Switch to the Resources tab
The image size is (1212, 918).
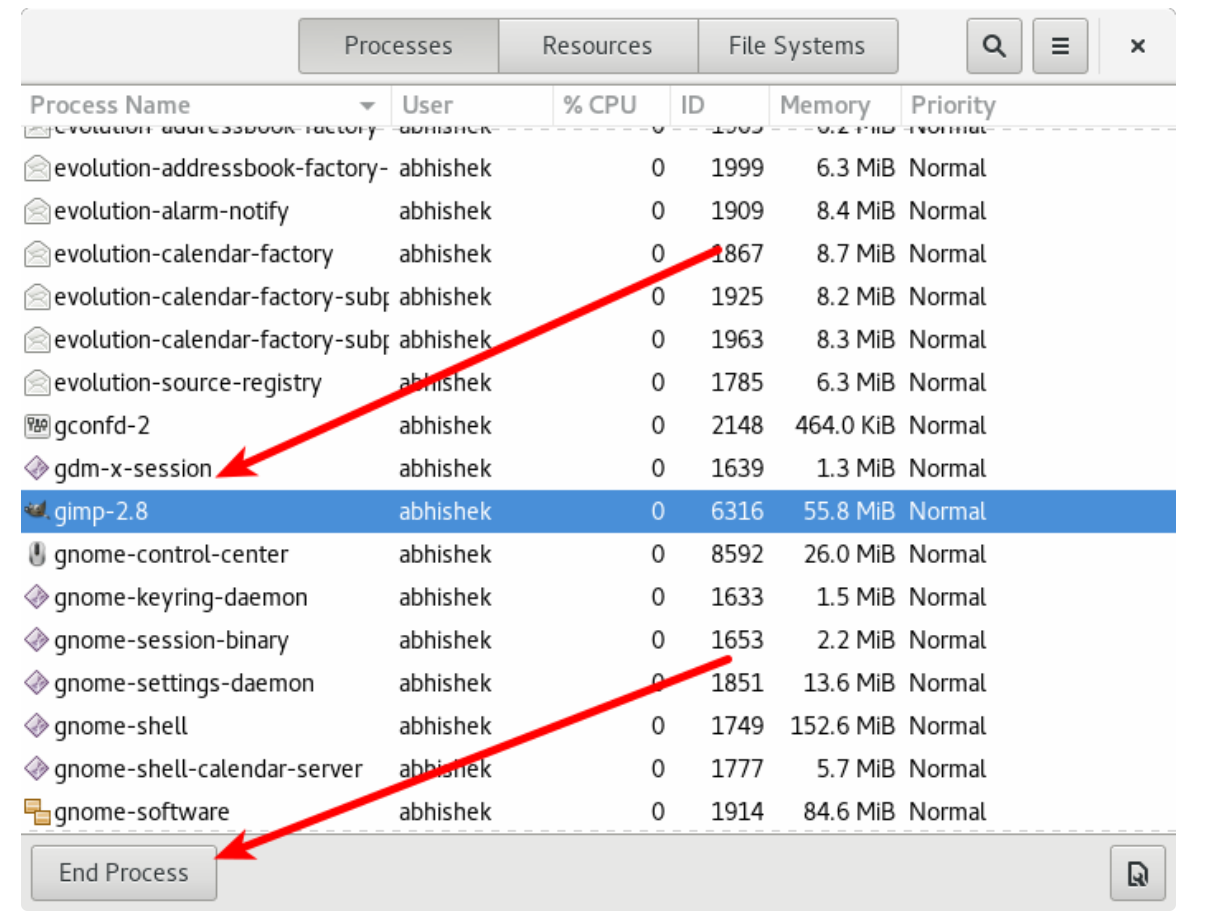(597, 46)
